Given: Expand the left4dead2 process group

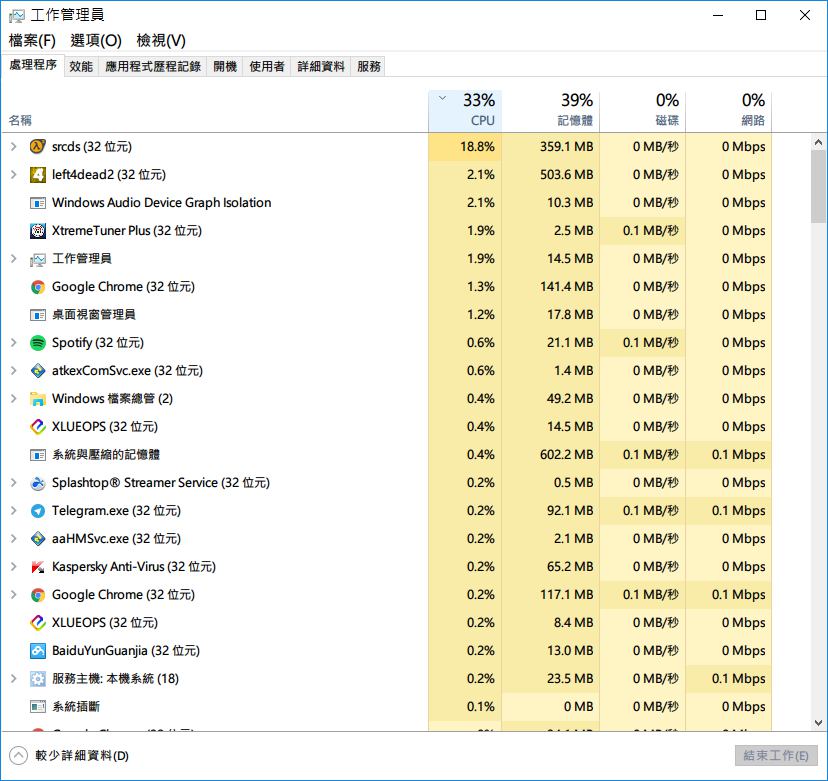Looking at the screenshot, I should 14,174.
